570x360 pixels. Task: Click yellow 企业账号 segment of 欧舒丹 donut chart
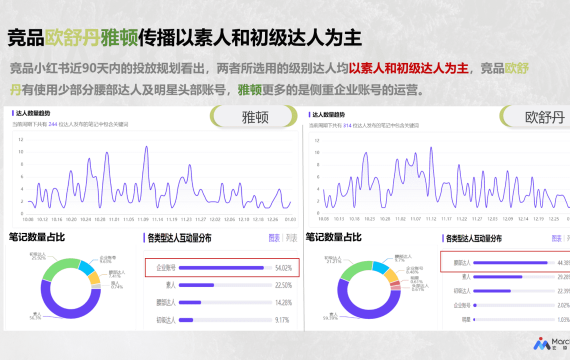(392, 276)
